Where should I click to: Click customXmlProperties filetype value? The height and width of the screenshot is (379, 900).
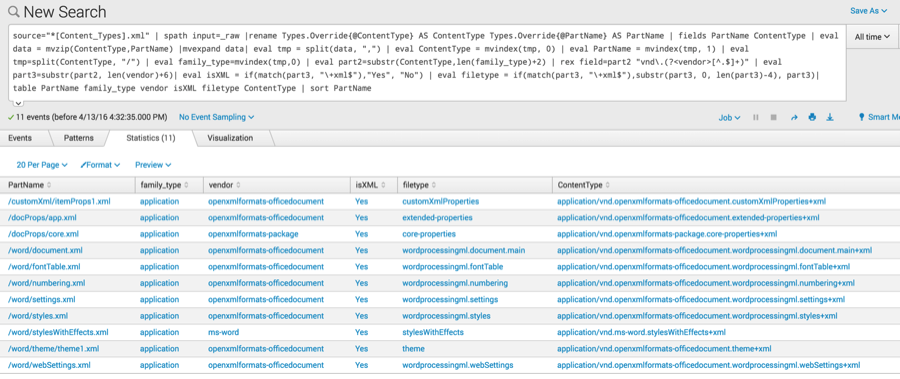point(441,202)
